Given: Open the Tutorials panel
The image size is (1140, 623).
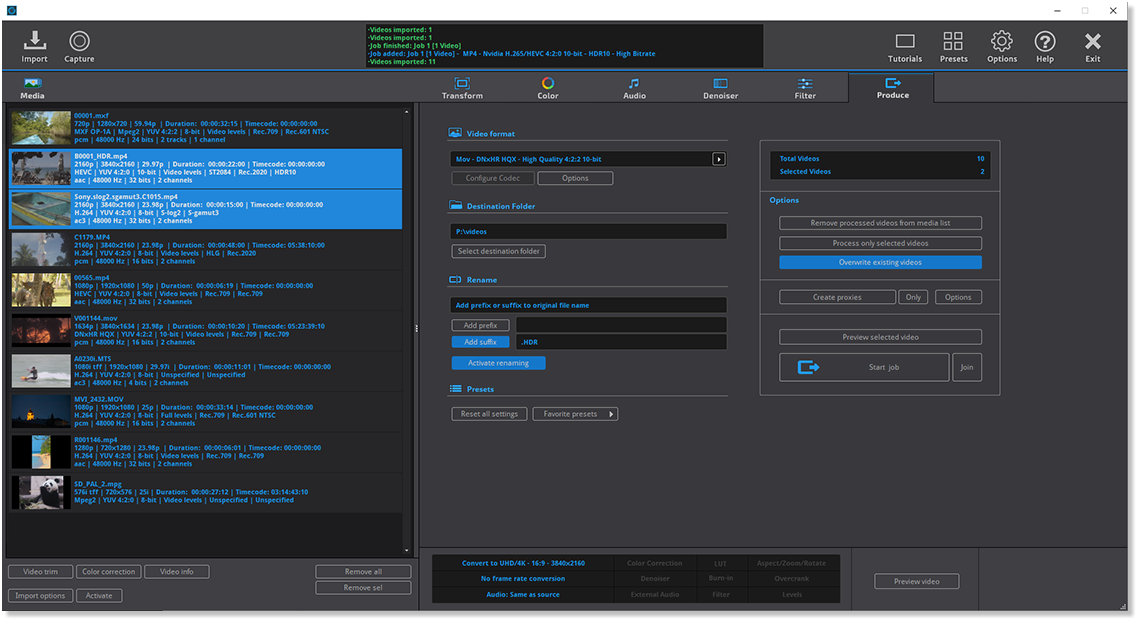Looking at the screenshot, I should tap(904, 47).
